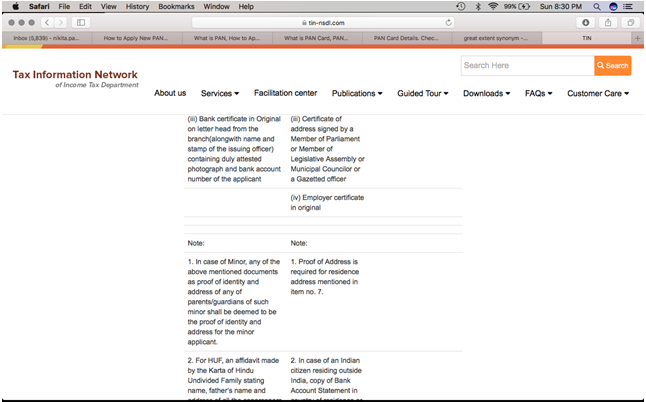Switch to What is PAN Card, PAN... tab
This screenshot has width=646, height=402.
[x=316, y=38]
